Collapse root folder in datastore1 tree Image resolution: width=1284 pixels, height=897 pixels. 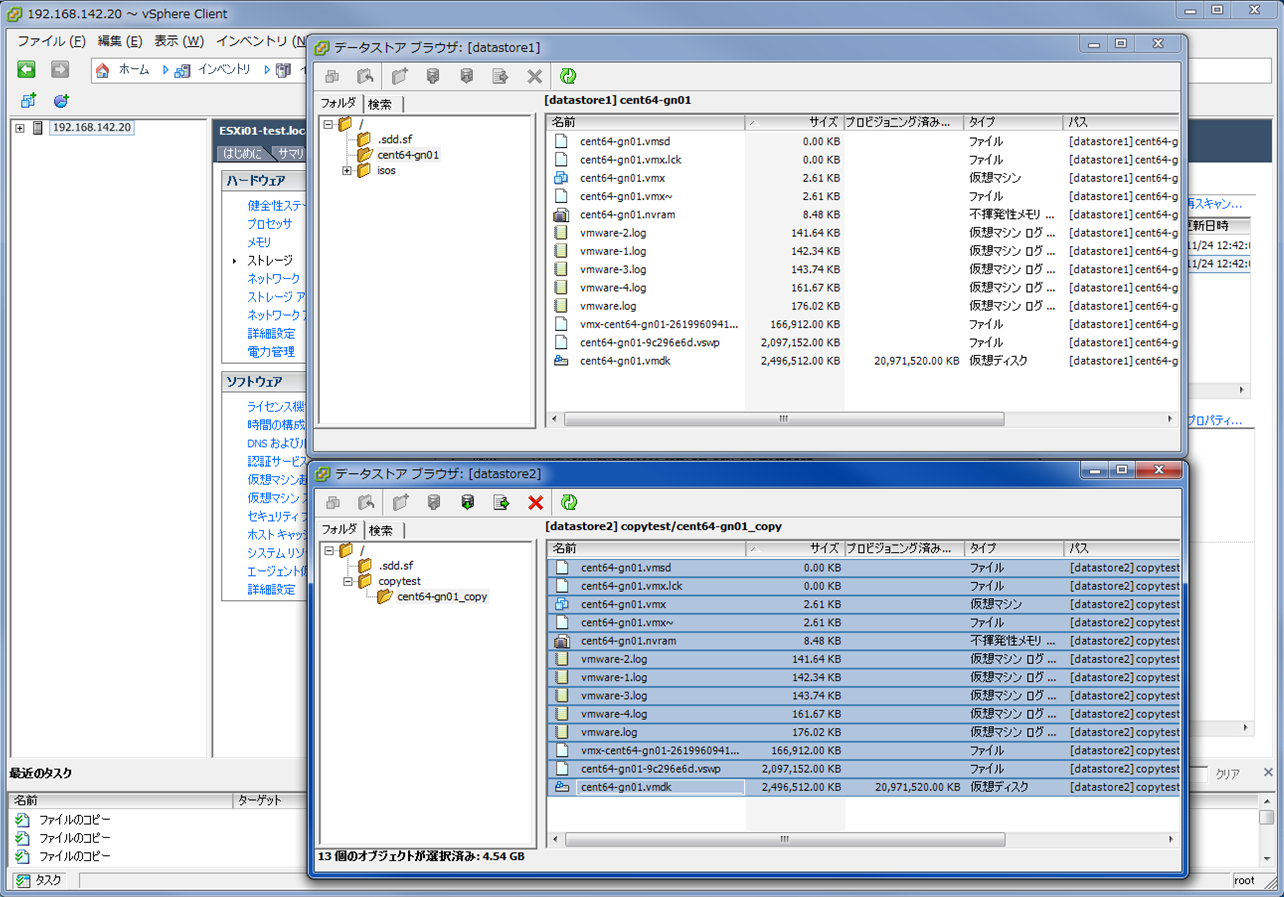pyautogui.click(x=328, y=125)
